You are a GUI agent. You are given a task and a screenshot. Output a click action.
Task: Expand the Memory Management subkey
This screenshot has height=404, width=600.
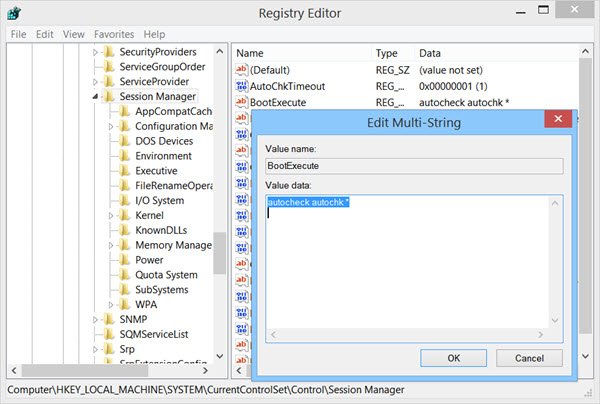tap(111, 246)
